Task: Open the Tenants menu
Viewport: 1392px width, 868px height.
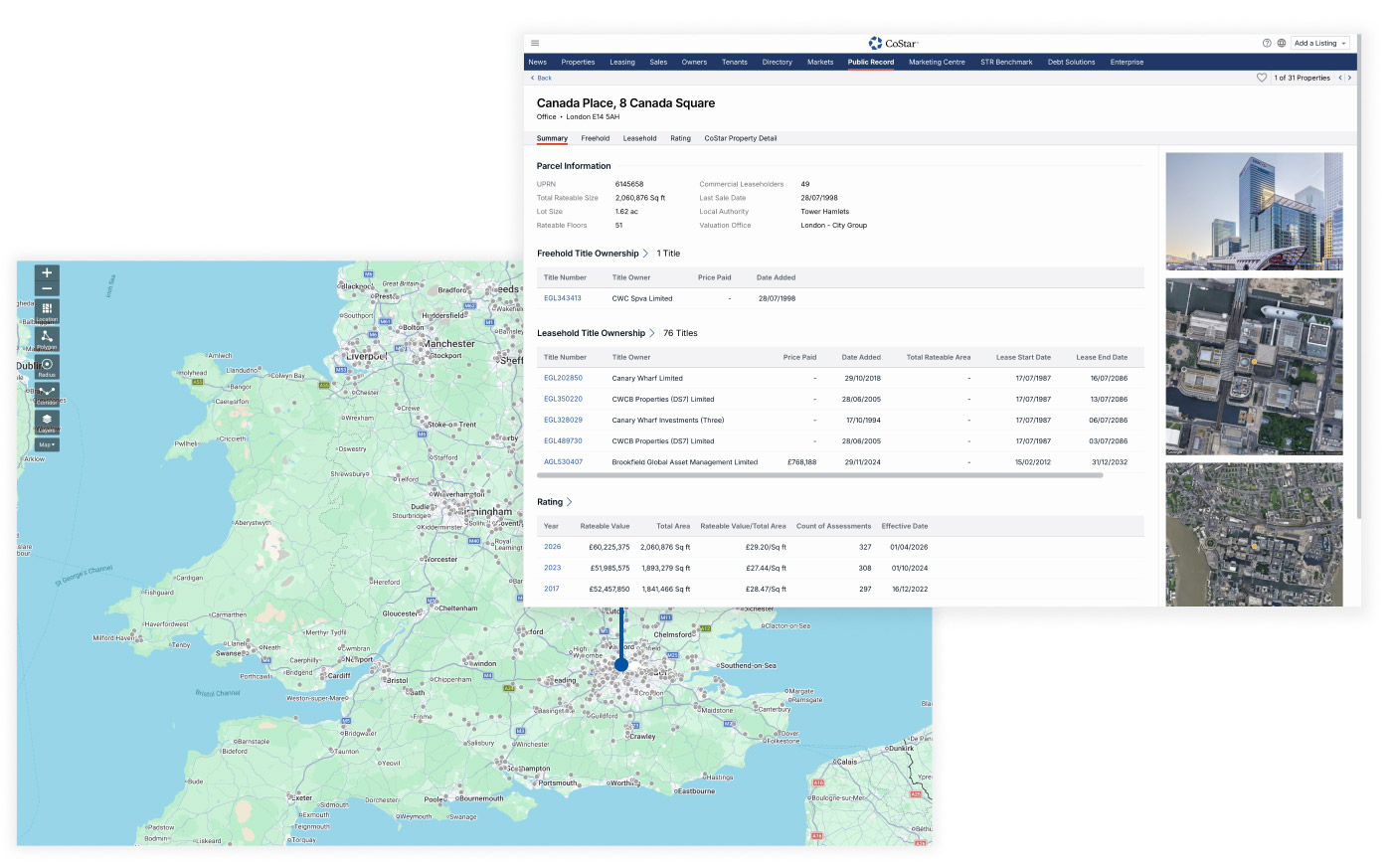Action: coord(735,62)
